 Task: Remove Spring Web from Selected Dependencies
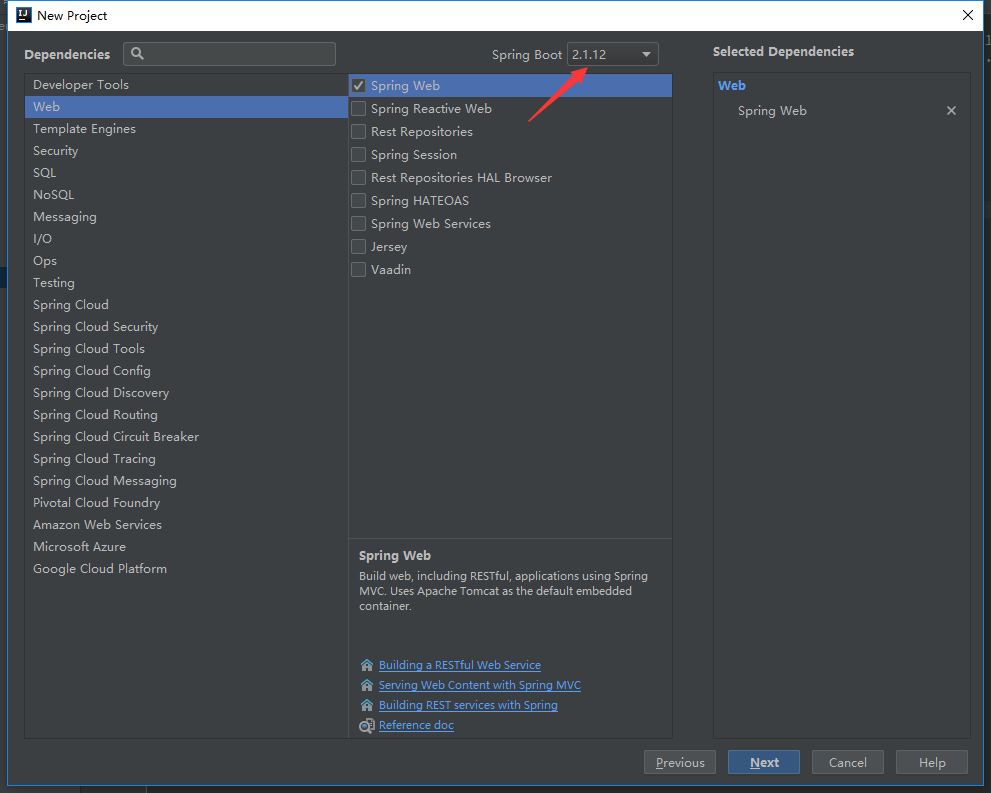[951, 111]
